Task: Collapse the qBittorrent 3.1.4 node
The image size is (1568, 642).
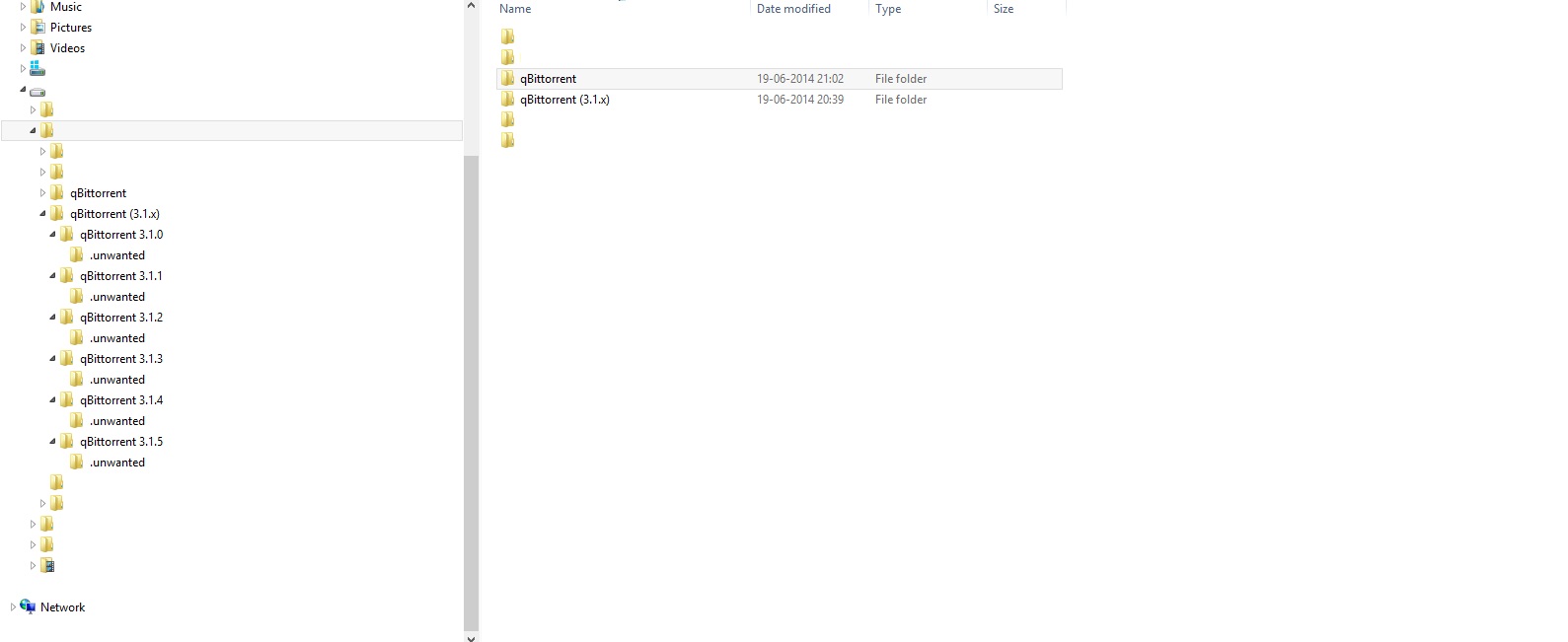Action: point(52,400)
